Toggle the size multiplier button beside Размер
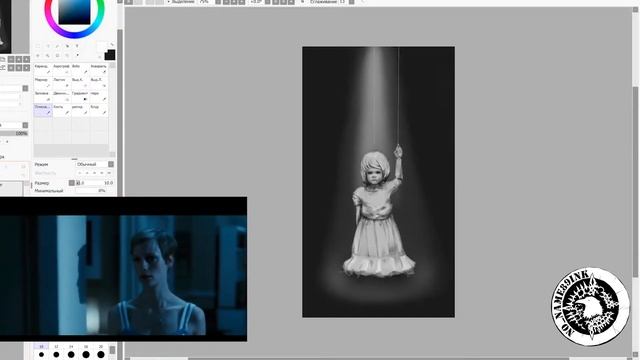The width and height of the screenshot is (640, 360). tap(71, 183)
